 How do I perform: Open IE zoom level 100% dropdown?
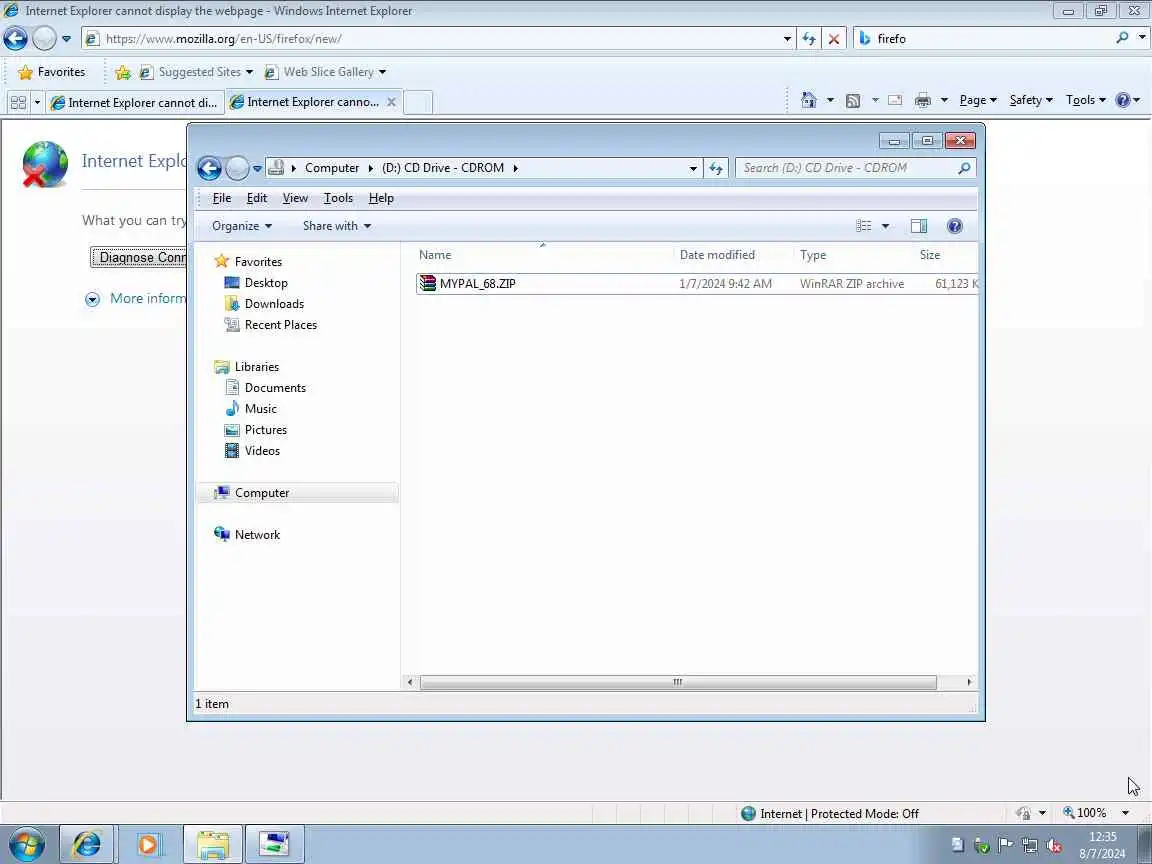click(x=1125, y=813)
